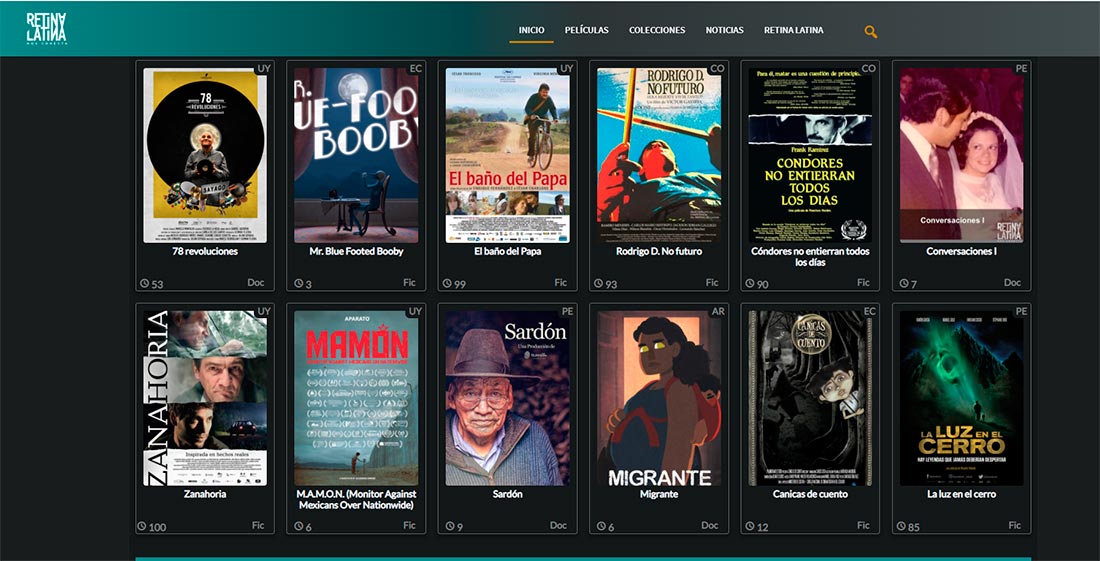Image resolution: width=1100 pixels, height=561 pixels.
Task: Open the M.A.M.O.N. movie title link
Action: tap(356, 499)
